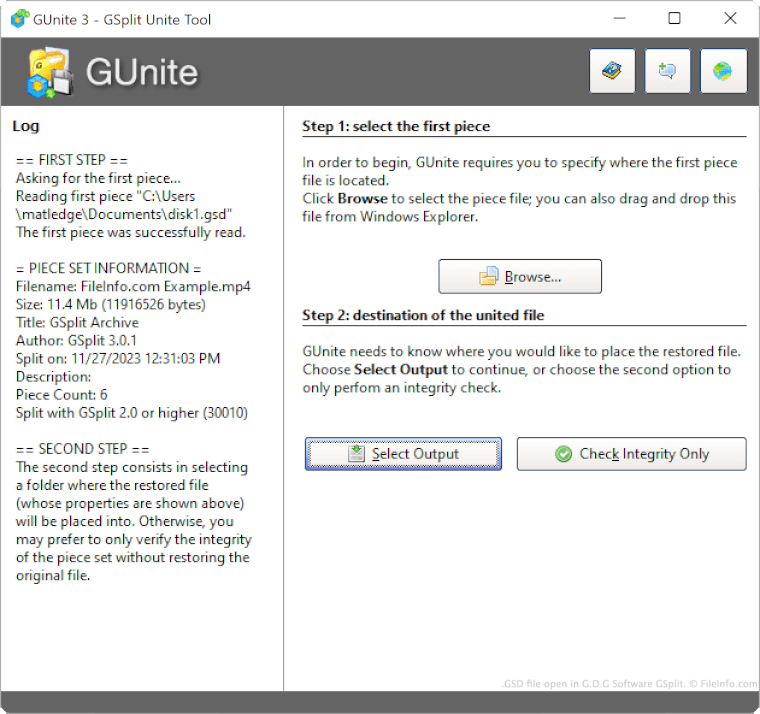The height and width of the screenshot is (714, 760).
Task: Maximize the GUnite window
Action: tap(674, 18)
